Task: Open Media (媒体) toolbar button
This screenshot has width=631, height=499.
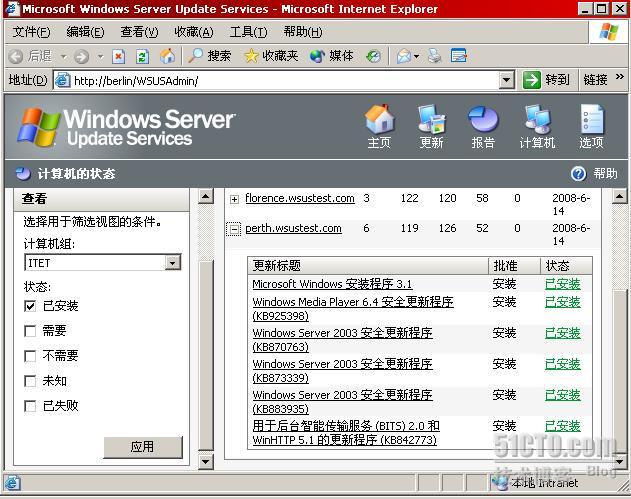Action: coord(332,56)
